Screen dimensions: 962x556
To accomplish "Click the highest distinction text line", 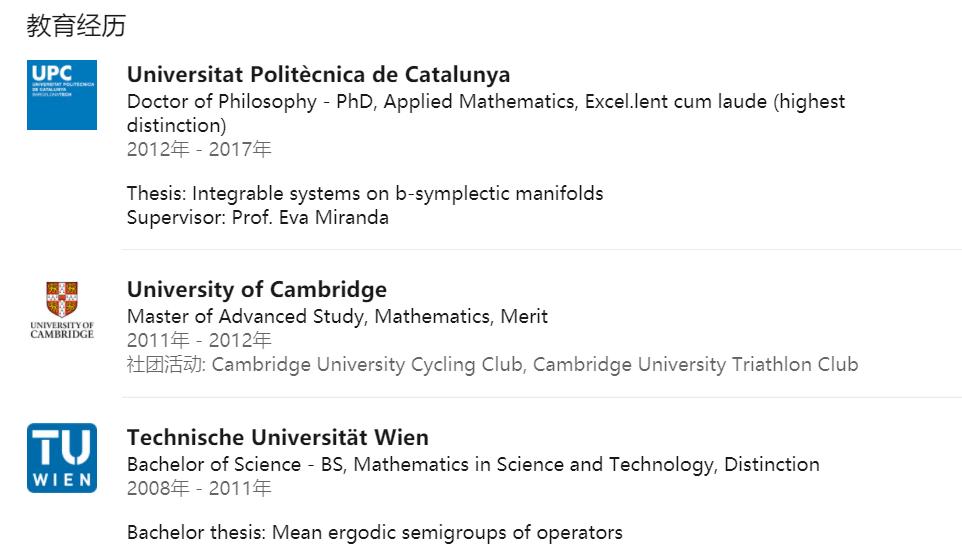I will [x=176, y=126].
